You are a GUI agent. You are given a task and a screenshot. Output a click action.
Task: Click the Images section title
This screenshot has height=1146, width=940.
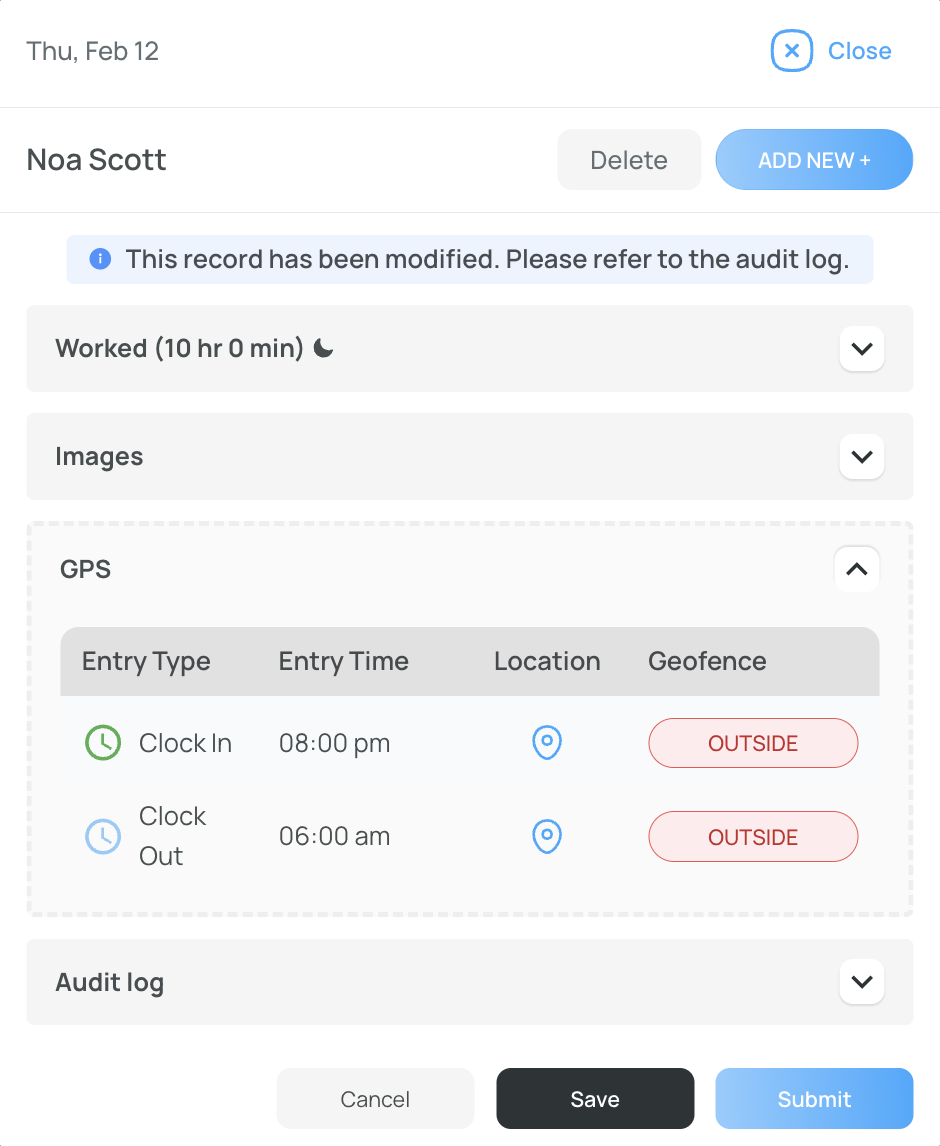99,457
